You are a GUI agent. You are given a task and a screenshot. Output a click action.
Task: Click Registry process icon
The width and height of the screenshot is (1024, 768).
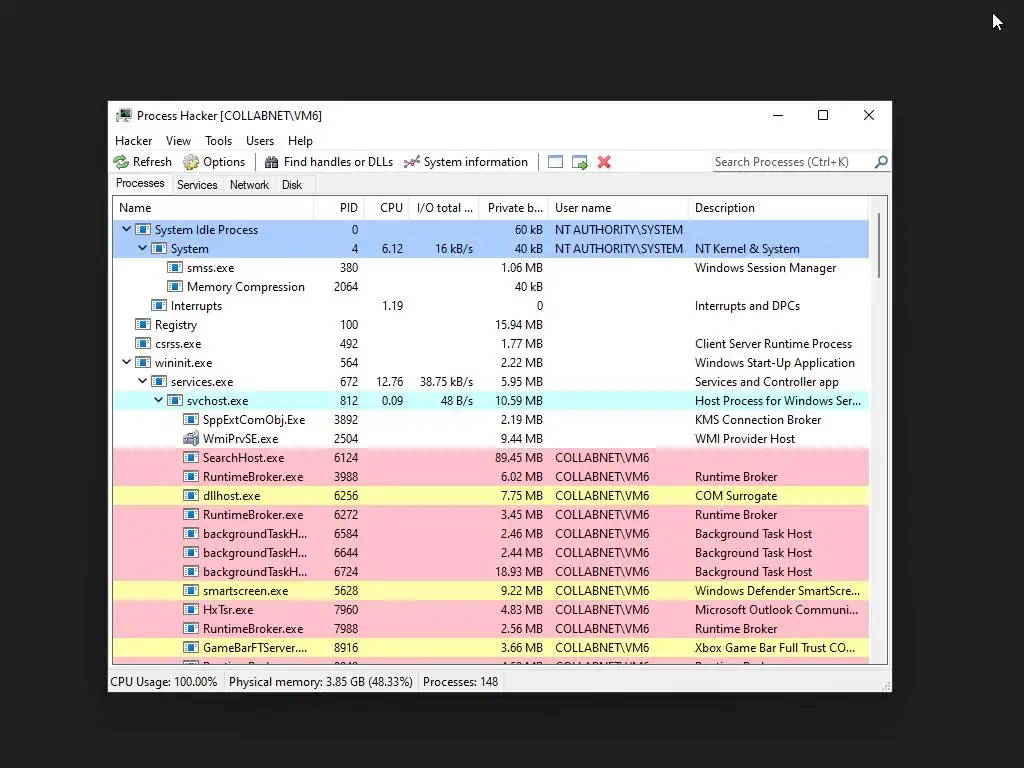coord(143,325)
